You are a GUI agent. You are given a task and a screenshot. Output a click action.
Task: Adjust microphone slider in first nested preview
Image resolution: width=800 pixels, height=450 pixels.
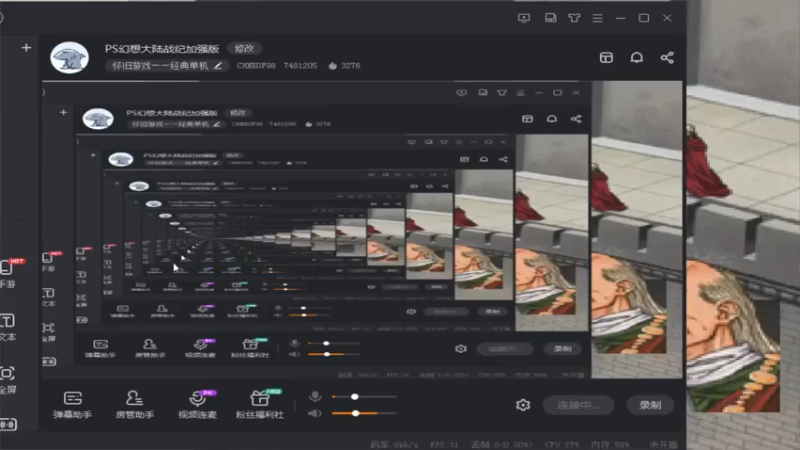click(334, 343)
